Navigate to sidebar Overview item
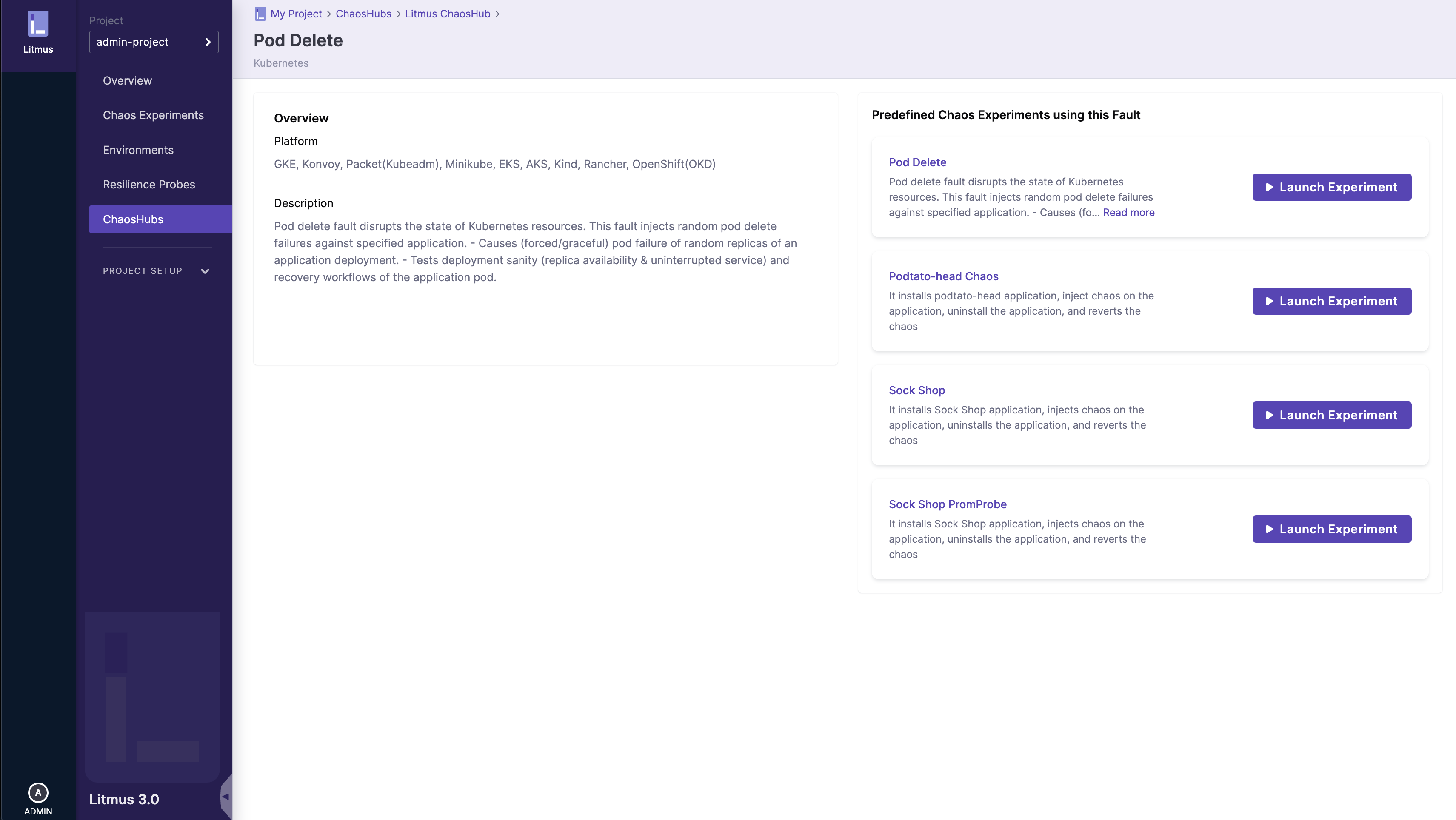This screenshot has height=820, width=1456. point(127,81)
